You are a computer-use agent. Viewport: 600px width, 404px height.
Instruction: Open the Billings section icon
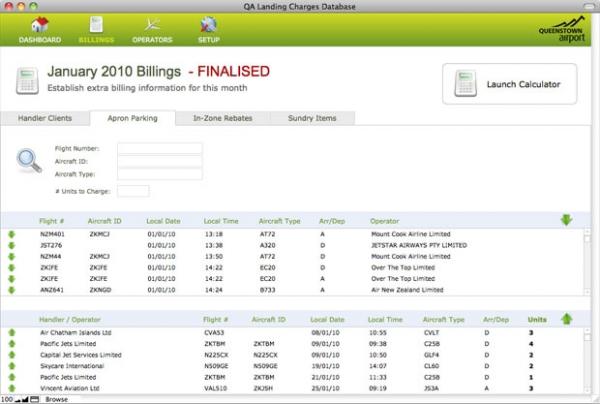(x=96, y=25)
